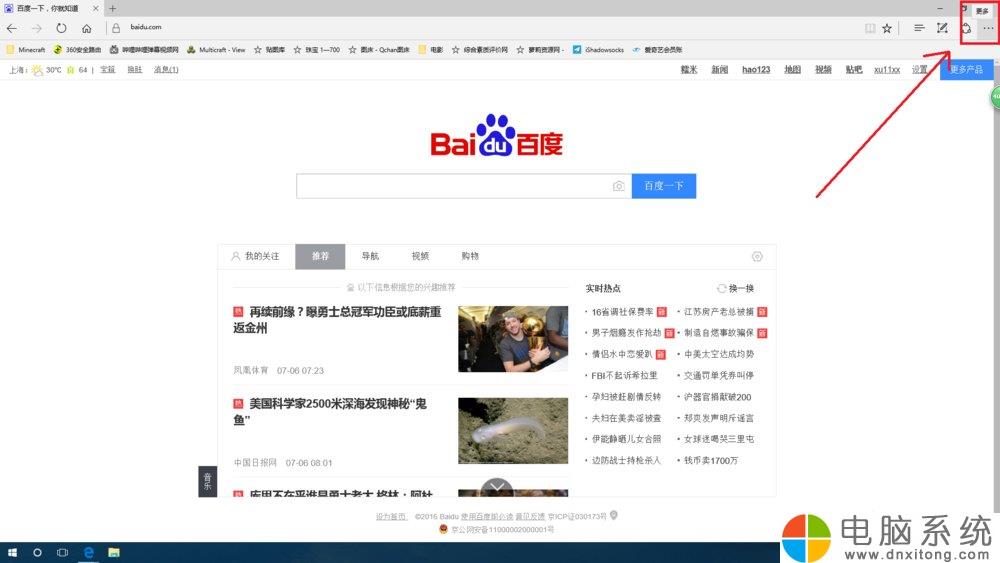Switch to the 导航 tab
Image resolution: width=1000 pixels, height=563 pixels.
click(x=370, y=256)
